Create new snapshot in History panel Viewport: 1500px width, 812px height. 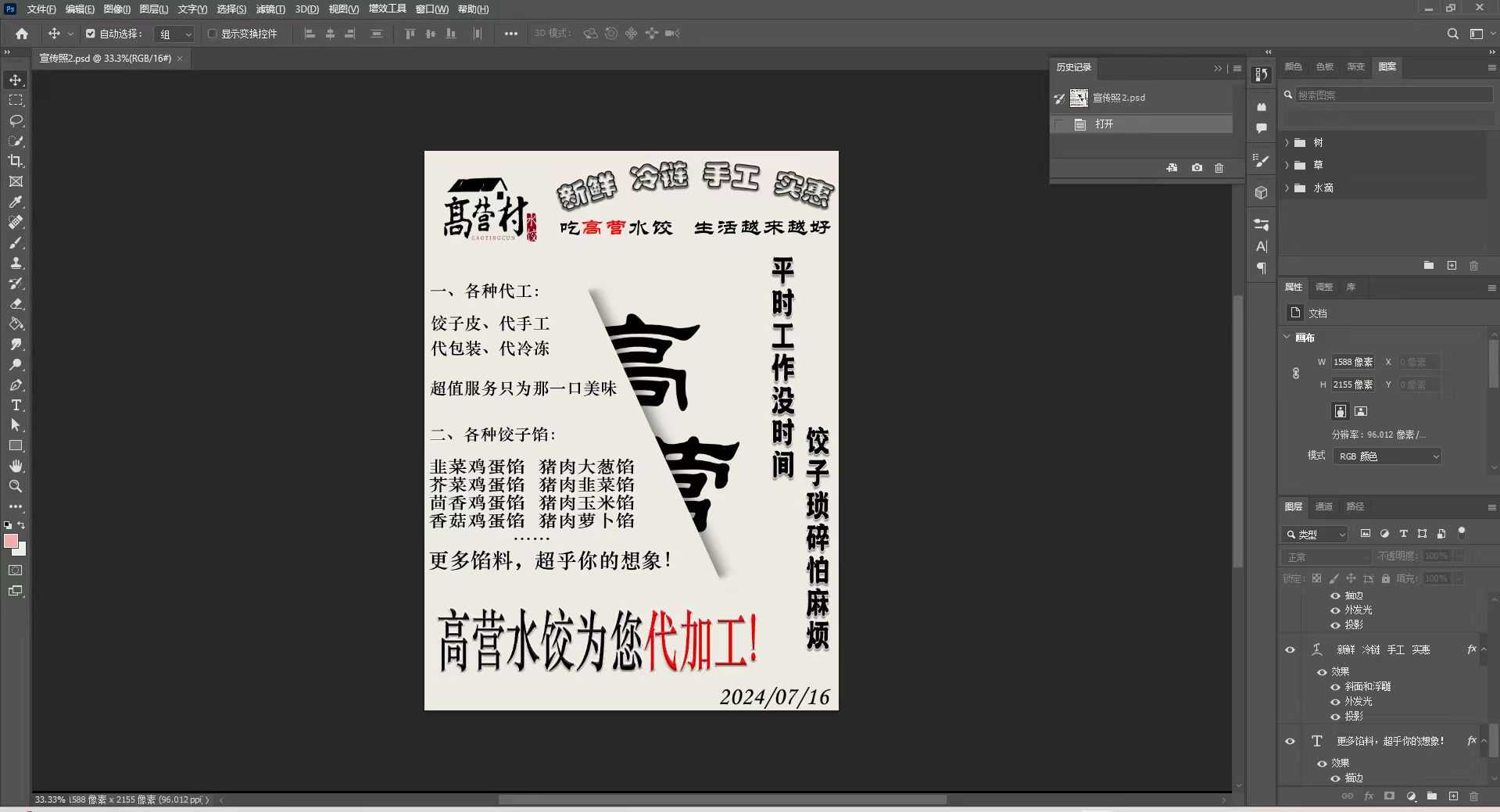tap(1197, 168)
